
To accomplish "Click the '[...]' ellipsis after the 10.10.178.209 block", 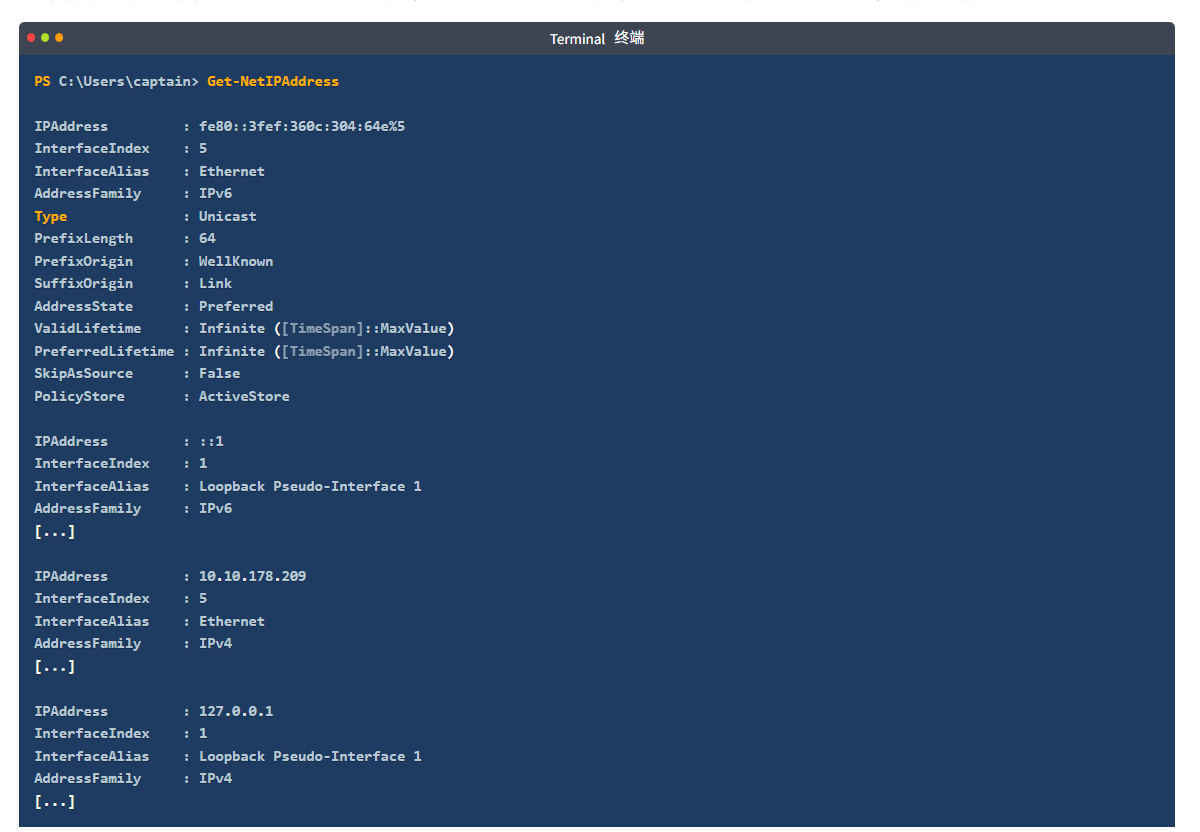I will (x=55, y=666).
